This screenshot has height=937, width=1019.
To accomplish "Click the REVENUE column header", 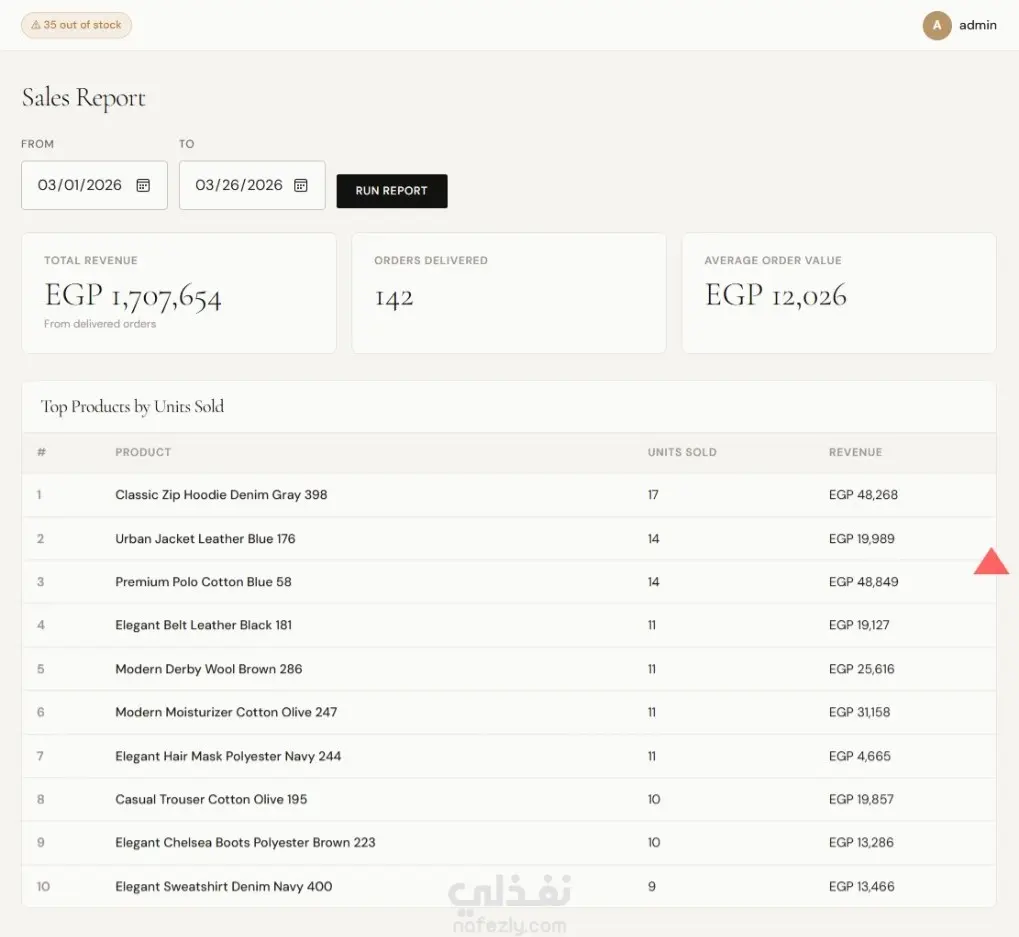I will (855, 452).
